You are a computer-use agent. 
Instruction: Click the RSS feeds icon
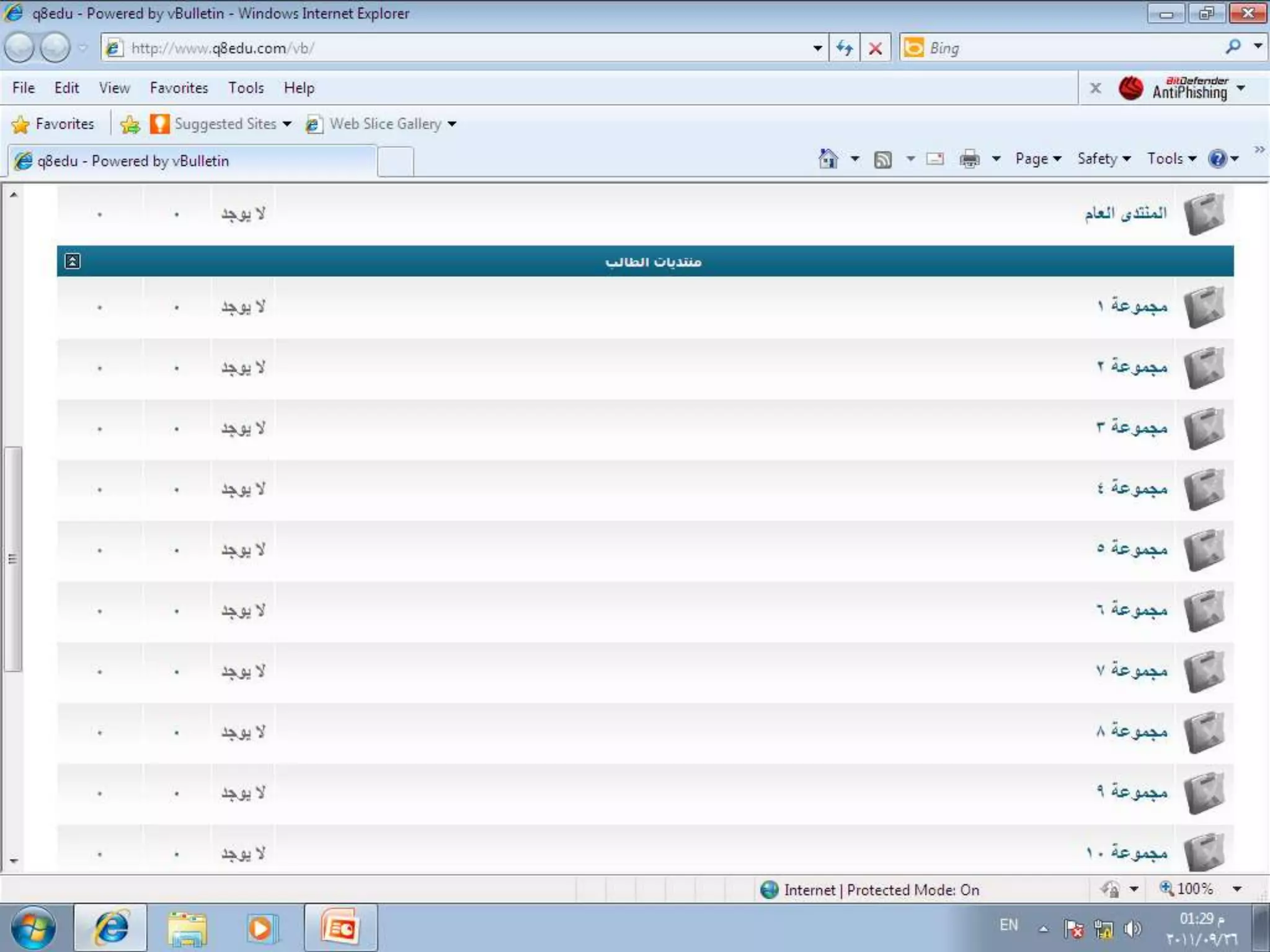coord(882,159)
